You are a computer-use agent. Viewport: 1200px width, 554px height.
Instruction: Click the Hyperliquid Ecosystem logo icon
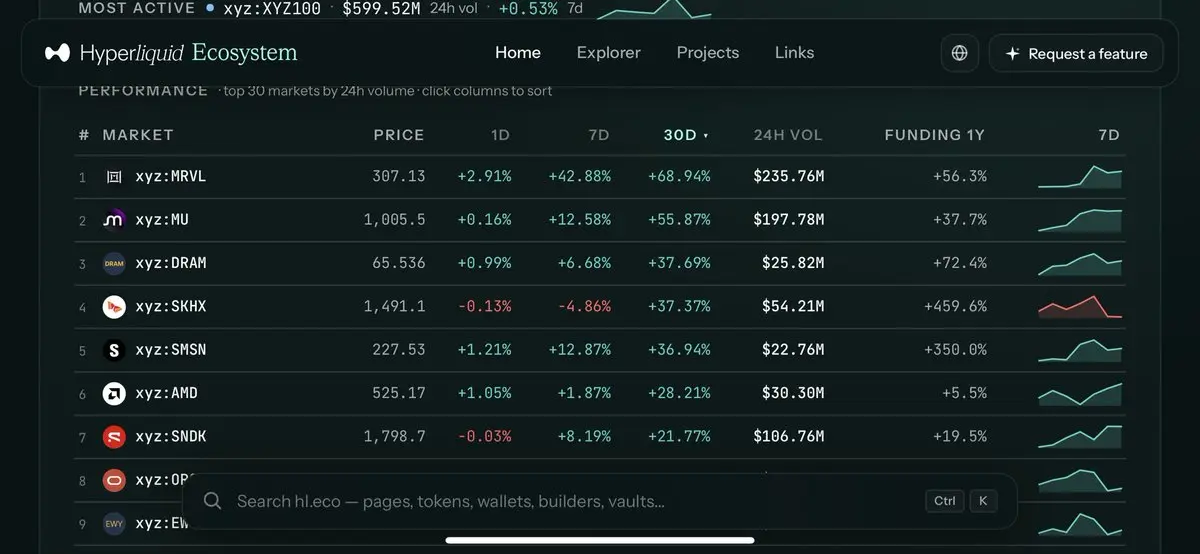click(x=57, y=53)
